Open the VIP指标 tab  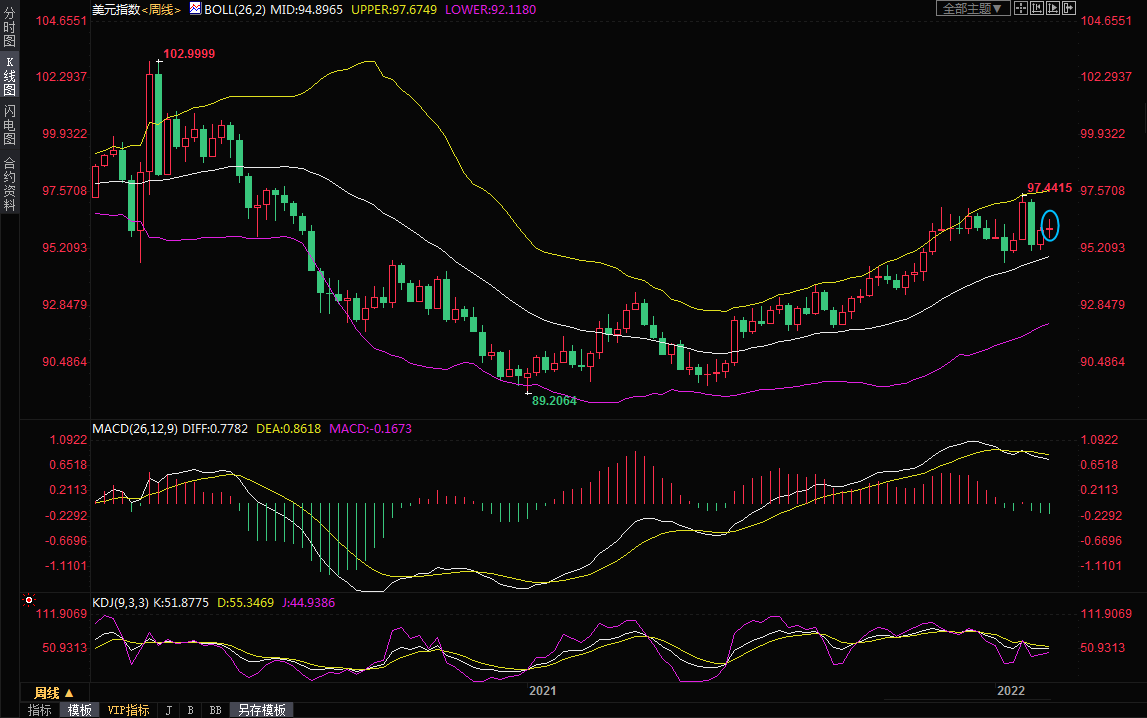click(128, 710)
